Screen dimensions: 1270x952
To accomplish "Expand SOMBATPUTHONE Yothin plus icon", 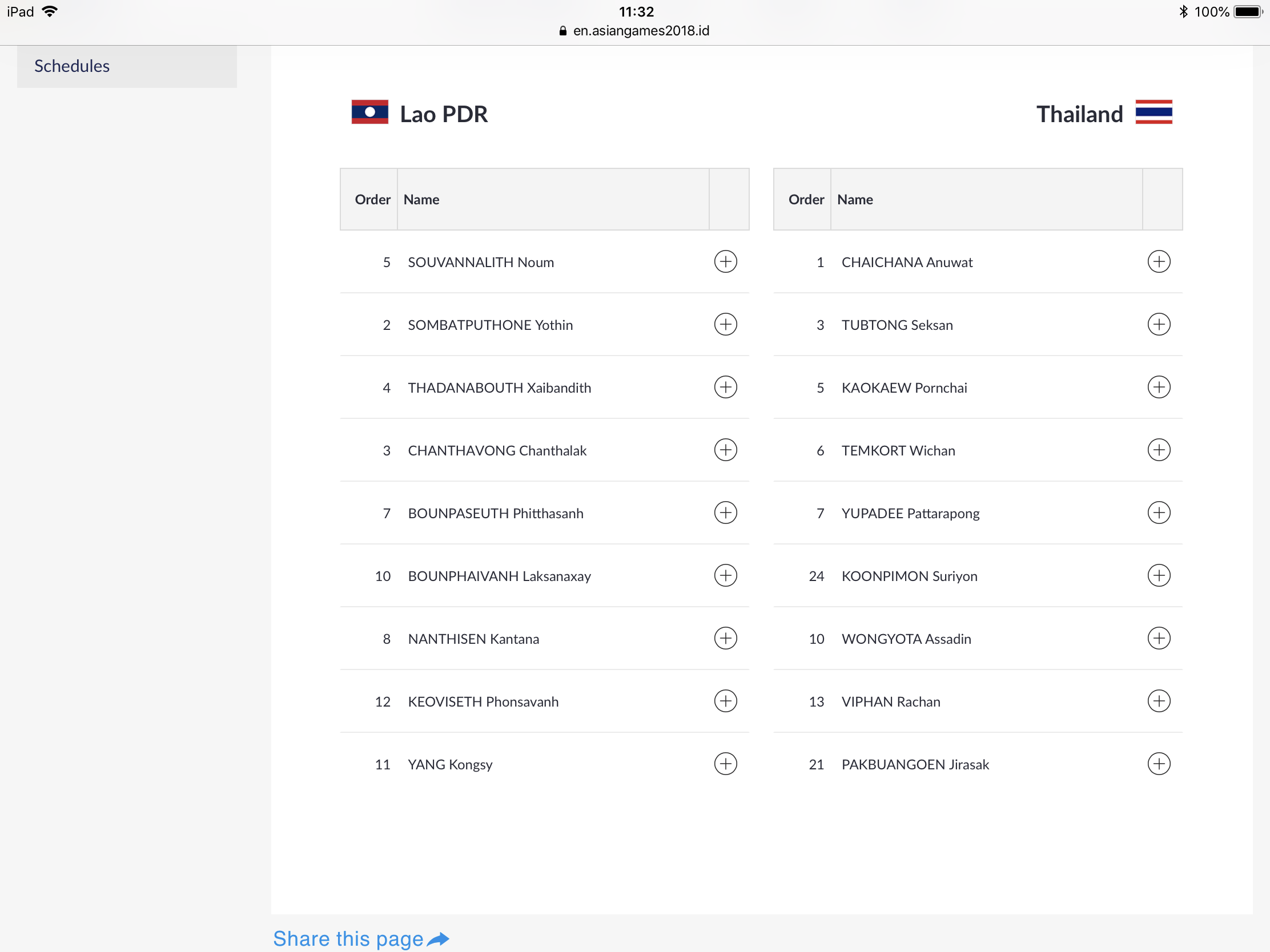I will pyautogui.click(x=726, y=325).
